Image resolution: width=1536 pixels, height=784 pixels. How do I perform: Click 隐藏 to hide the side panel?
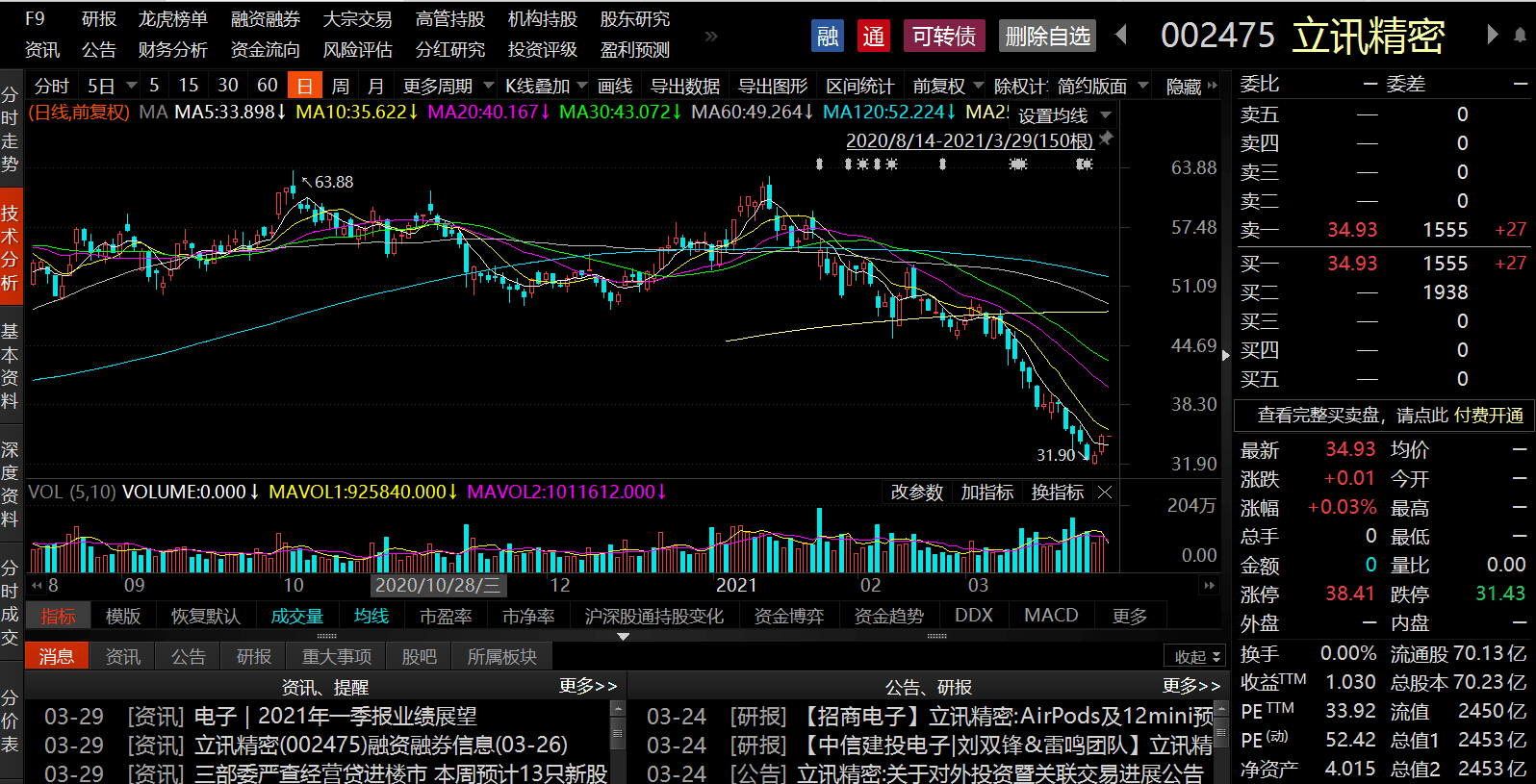pos(1191,87)
